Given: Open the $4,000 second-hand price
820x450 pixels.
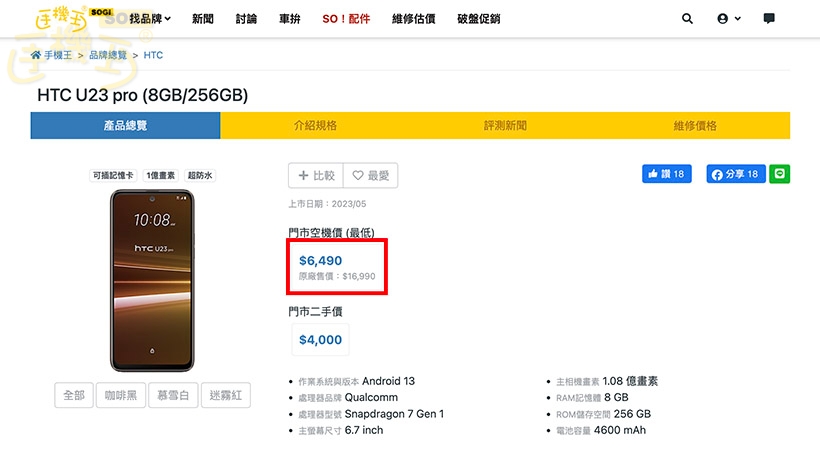Looking at the screenshot, I should pos(320,340).
